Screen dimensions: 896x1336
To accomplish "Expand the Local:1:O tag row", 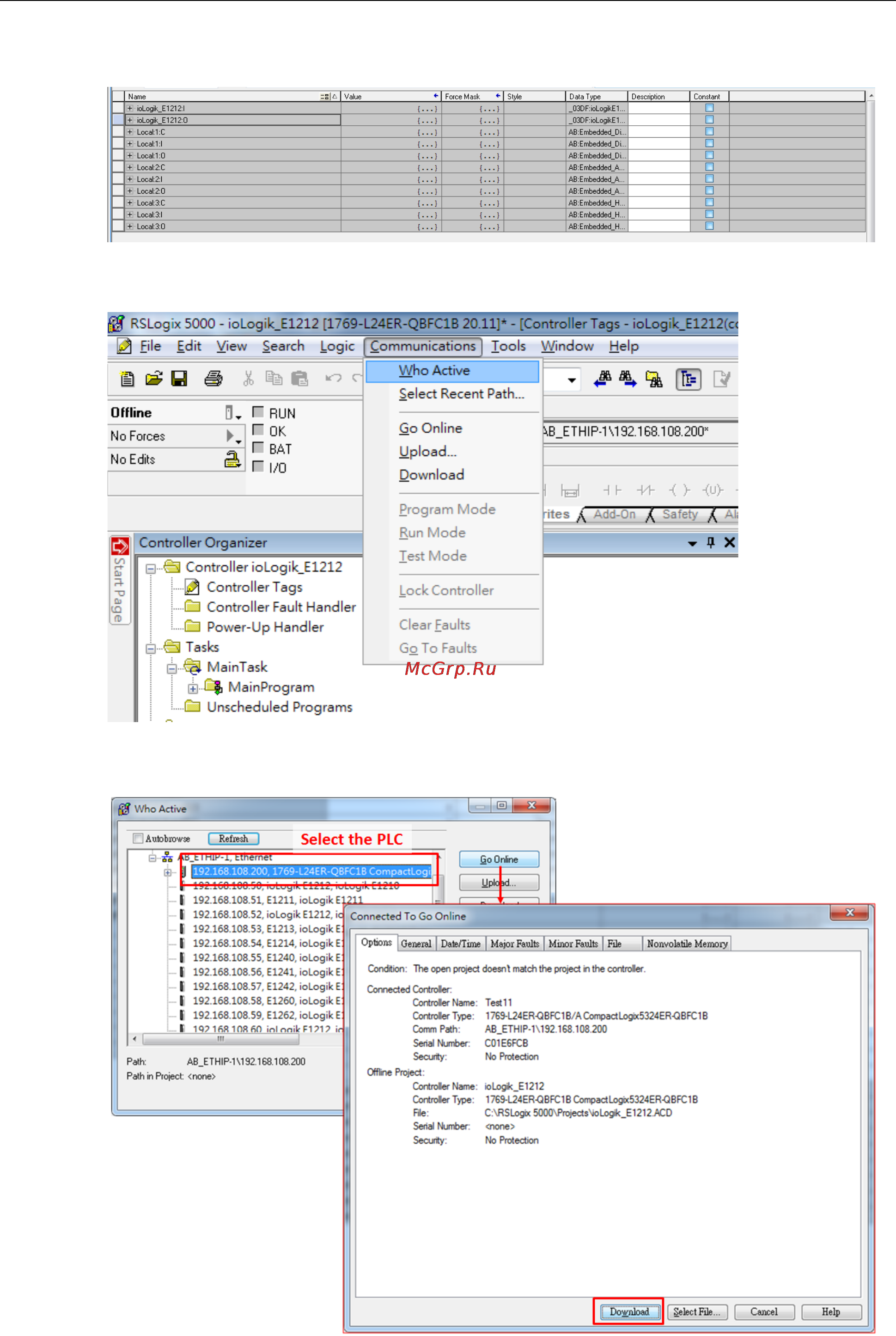I will (x=130, y=155).
